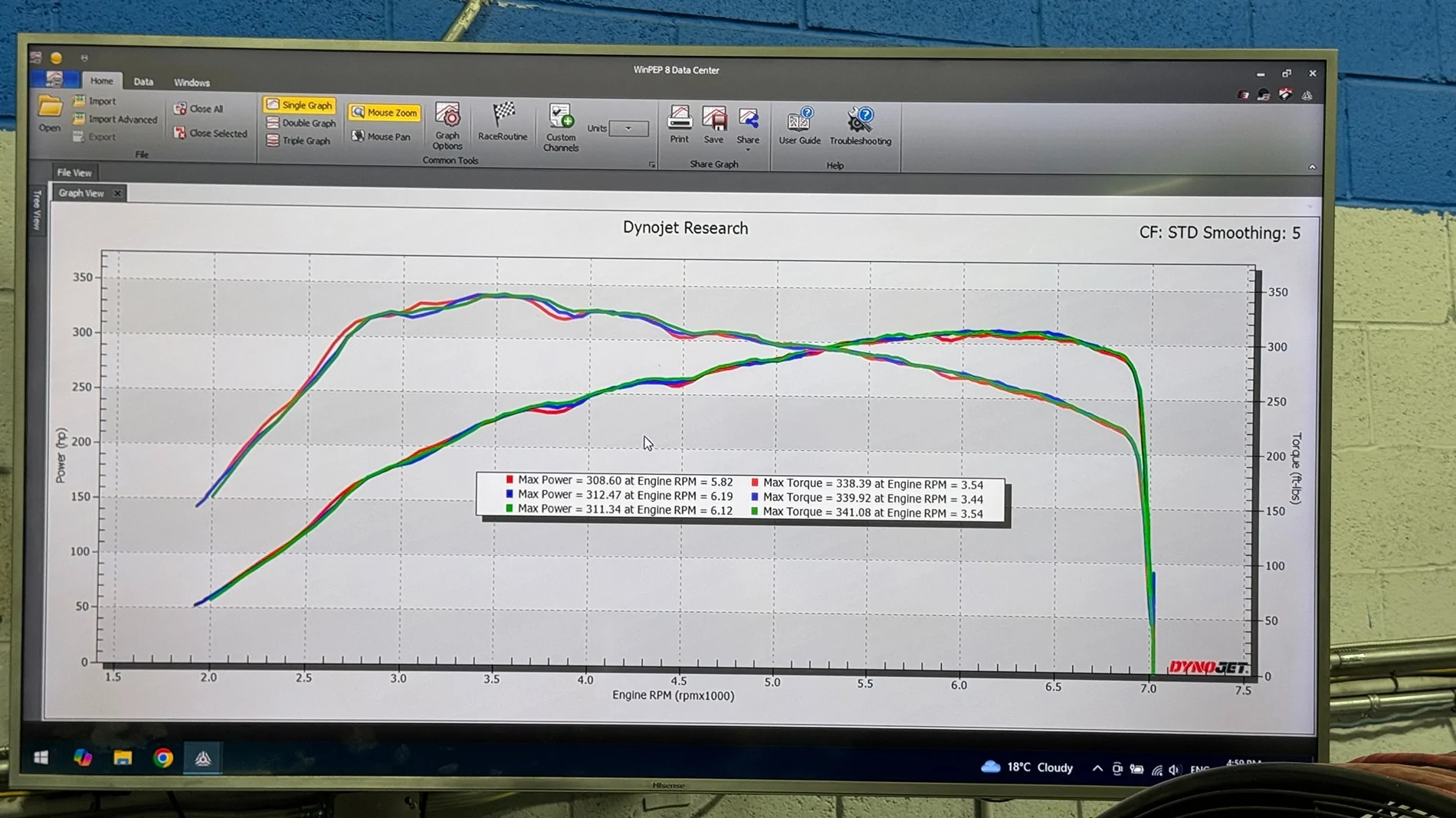Viewport: 1456px width, 818px height.
Task: Launch RaceRoutine checkered flag tool
Action: pos(503,122)
